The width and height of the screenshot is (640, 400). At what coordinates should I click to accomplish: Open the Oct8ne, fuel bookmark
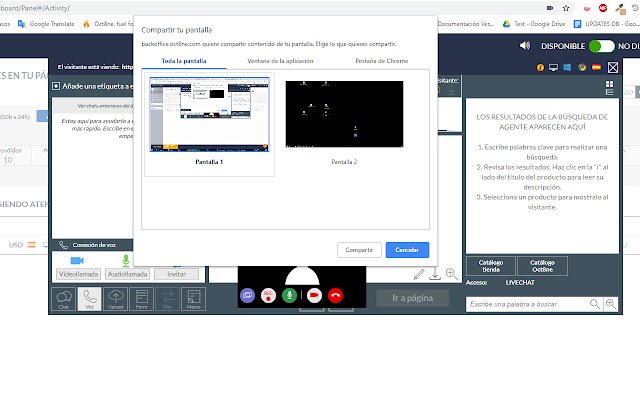click(108, 24)
